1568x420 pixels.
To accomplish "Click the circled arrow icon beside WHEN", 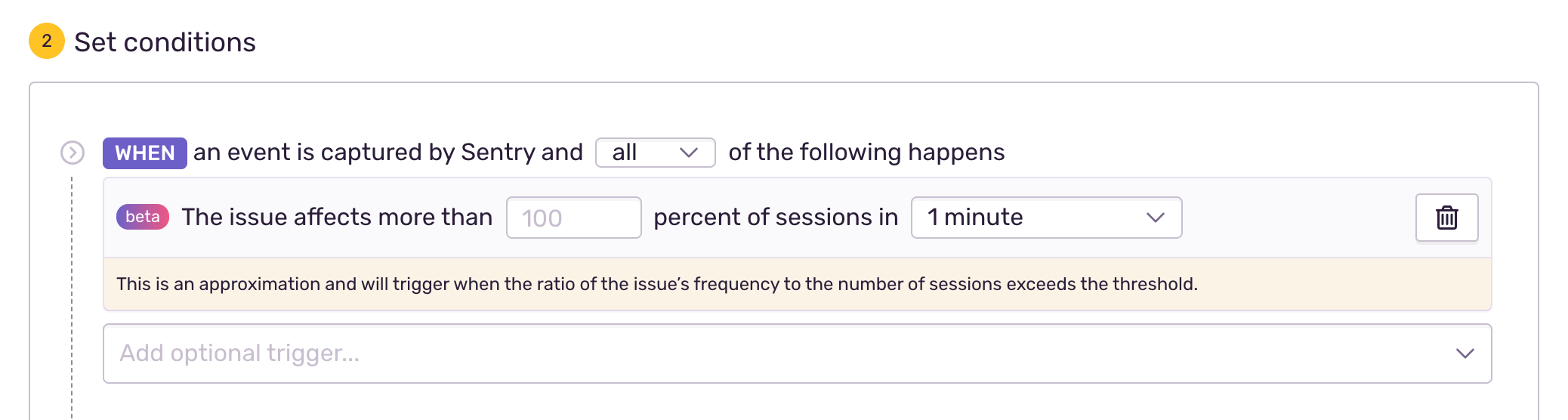I will click(73, 153).
